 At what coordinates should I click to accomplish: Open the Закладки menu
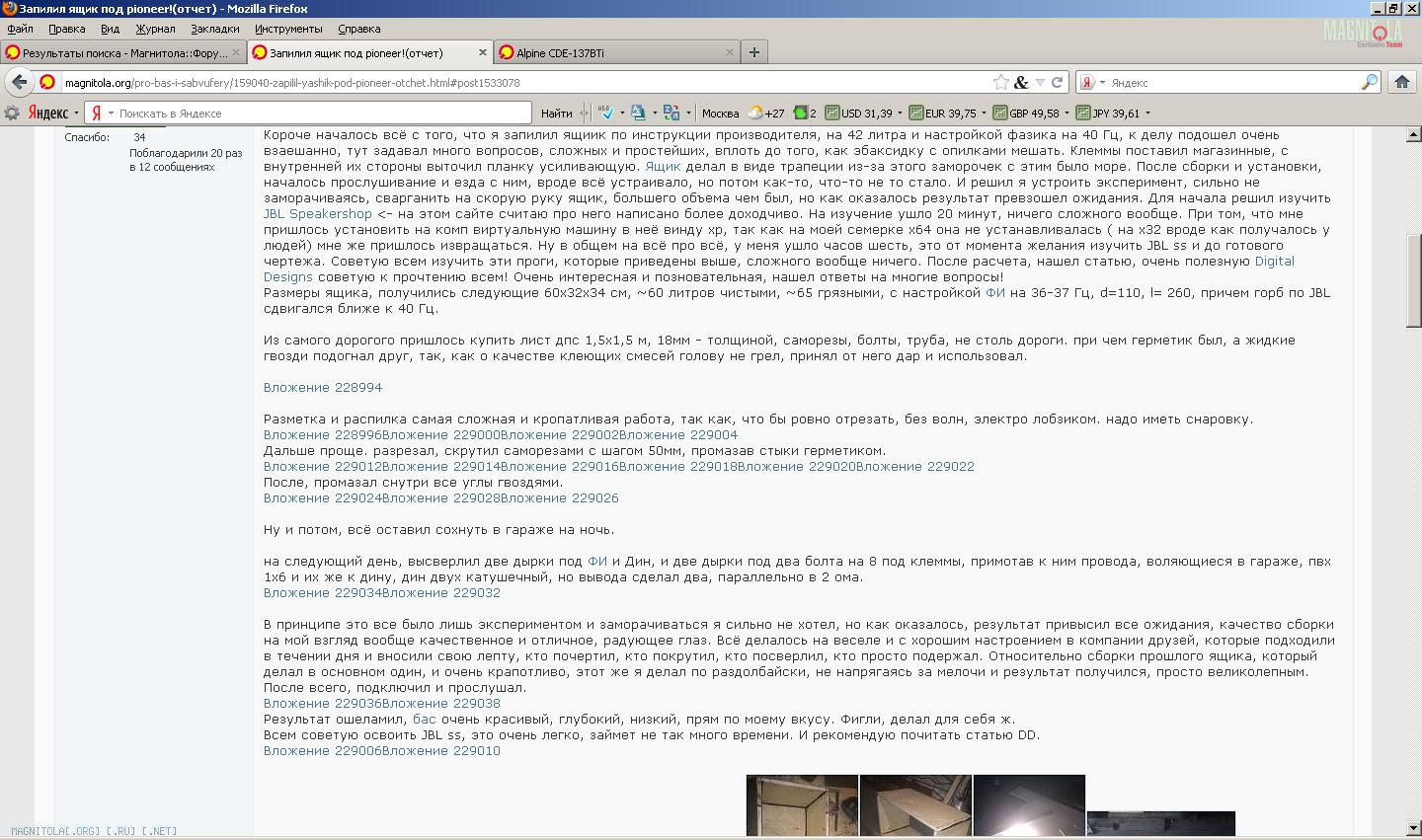[215, 29]
